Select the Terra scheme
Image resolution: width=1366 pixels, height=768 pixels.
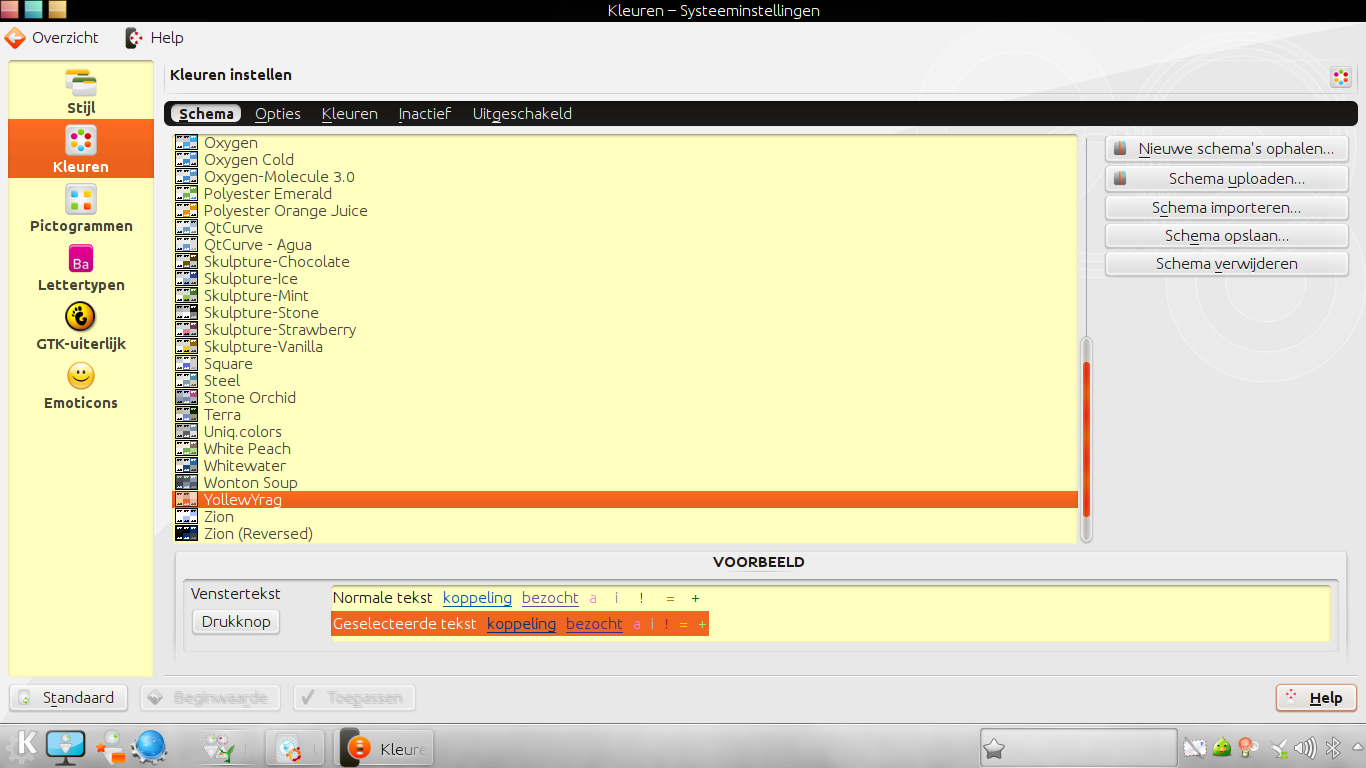625,415
